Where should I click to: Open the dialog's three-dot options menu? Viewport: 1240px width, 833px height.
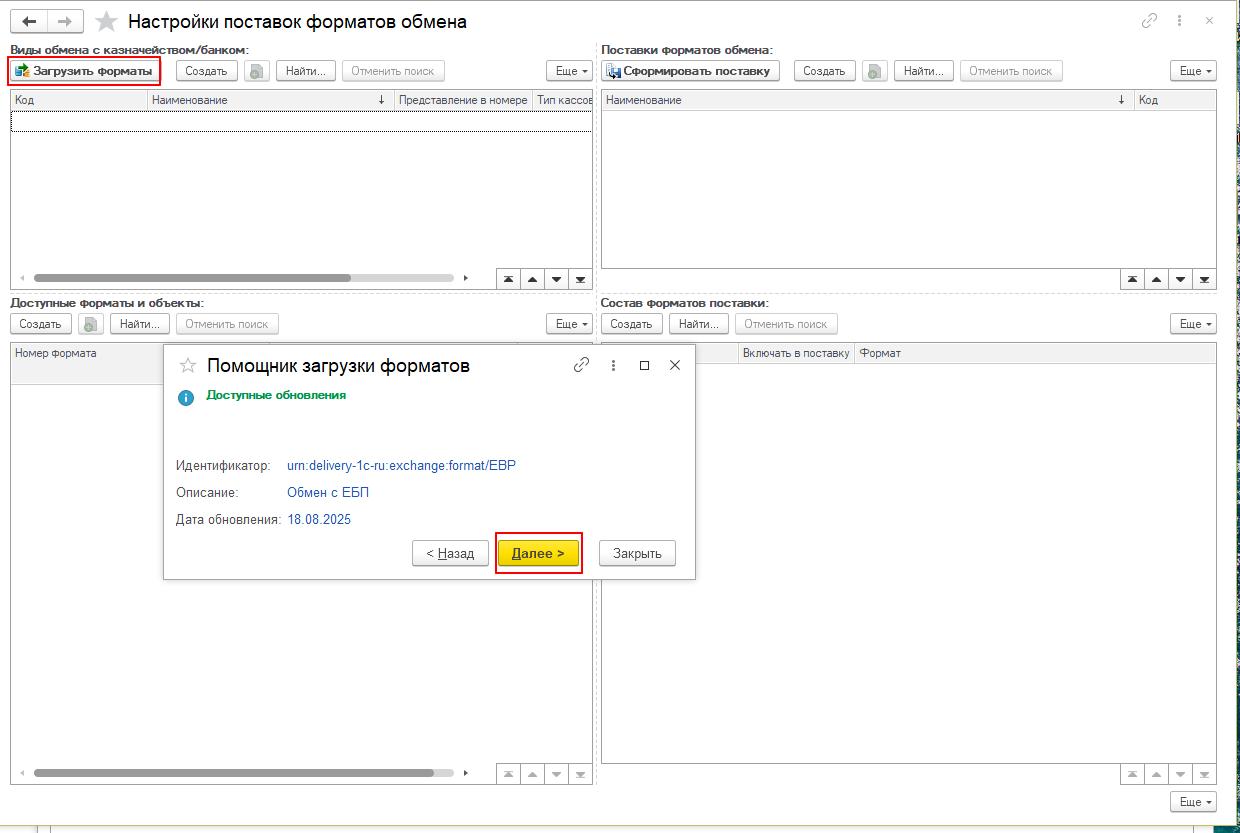[613, 366]
